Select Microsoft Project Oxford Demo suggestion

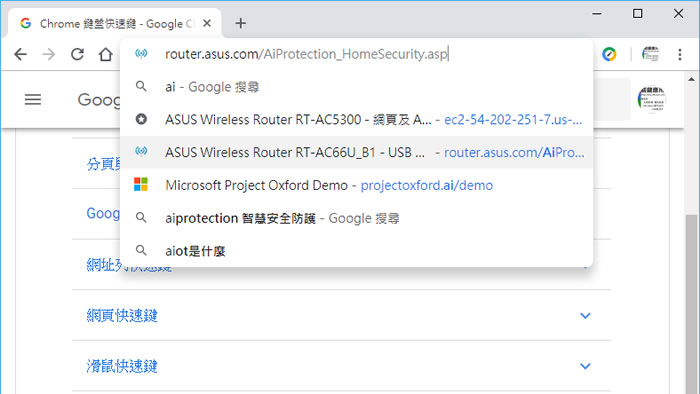(x=356, y=185)
